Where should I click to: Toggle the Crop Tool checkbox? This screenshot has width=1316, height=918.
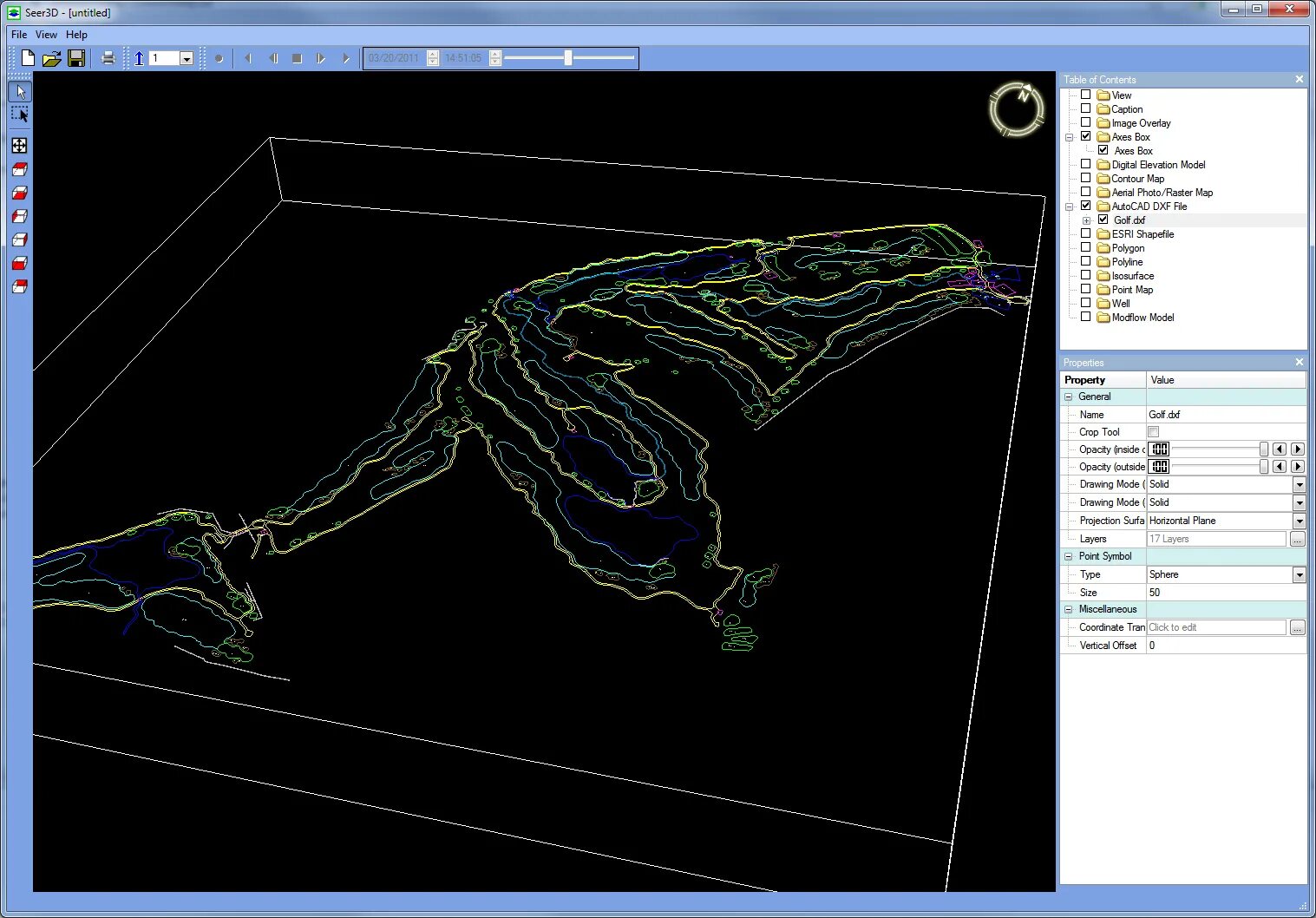tap(1153, 432)
